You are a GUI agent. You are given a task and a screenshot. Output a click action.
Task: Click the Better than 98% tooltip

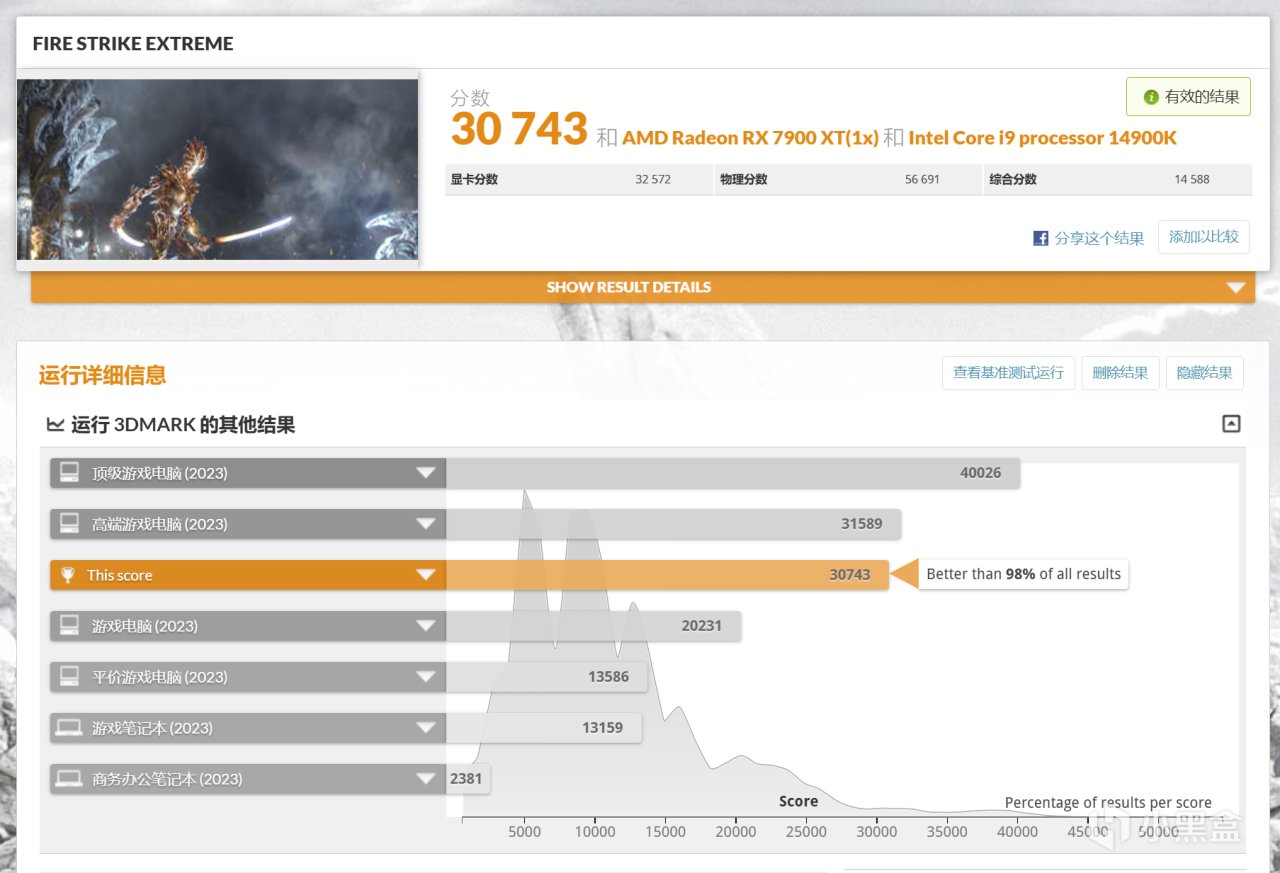(1023, 574)
